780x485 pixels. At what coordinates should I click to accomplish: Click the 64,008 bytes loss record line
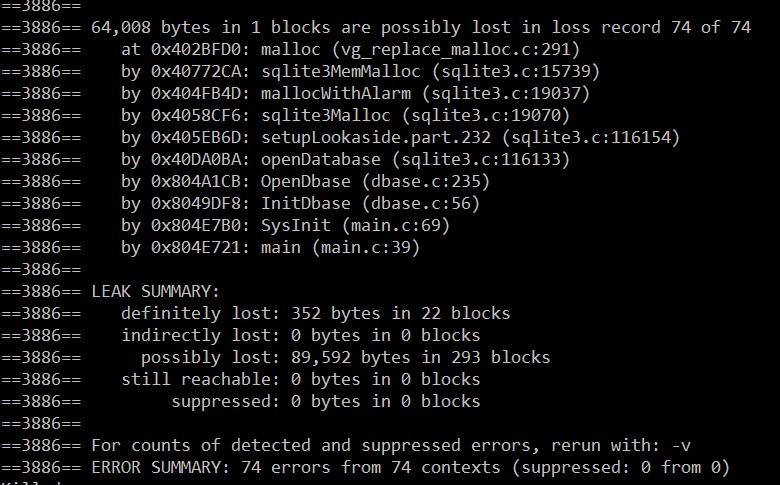point(421,27)
